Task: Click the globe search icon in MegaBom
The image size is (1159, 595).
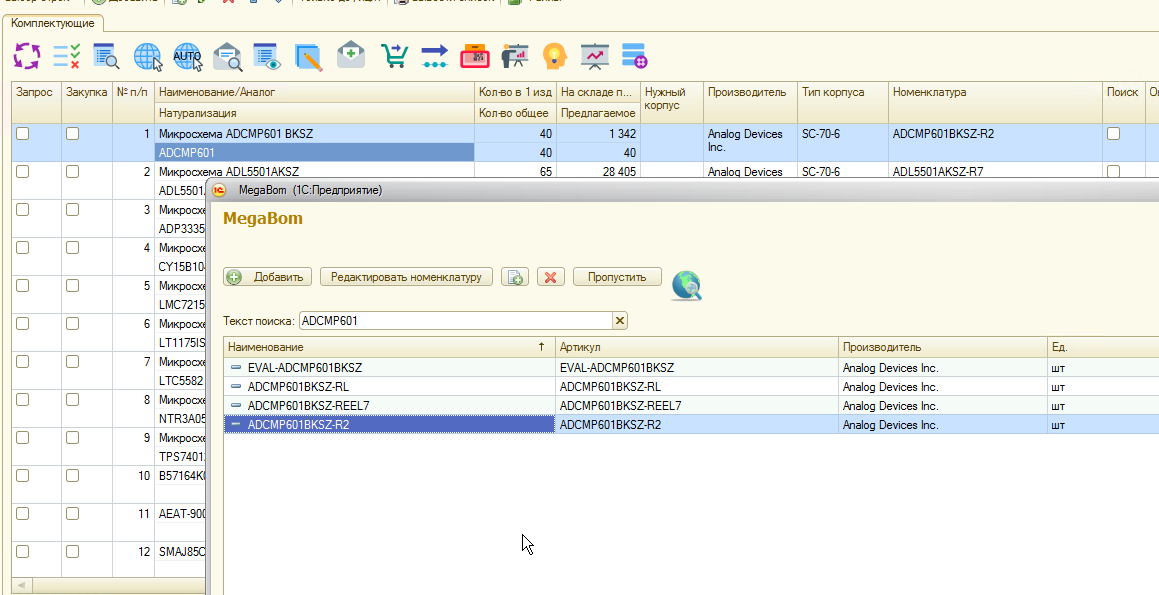Action: [687, 286]
